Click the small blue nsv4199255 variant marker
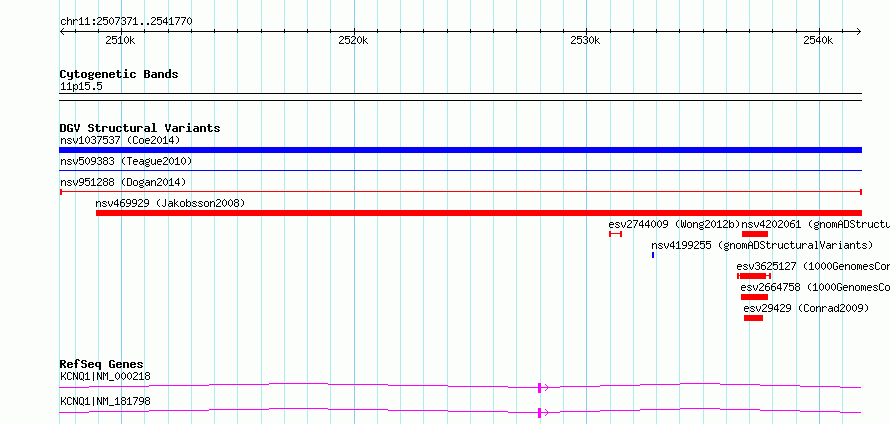This screenshot has height=424, width=890. (x=653, y=255)
